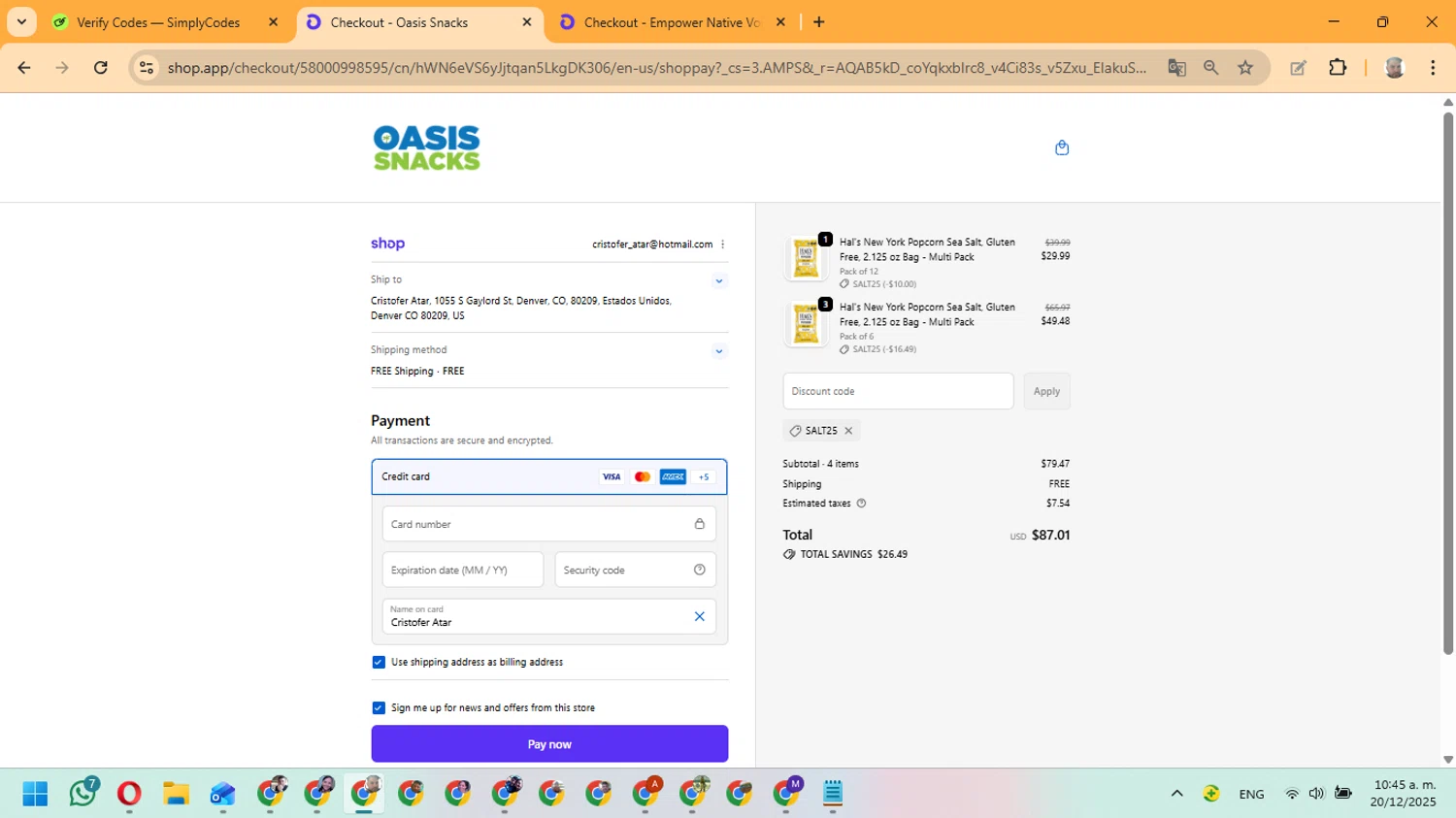Open a new browser tab
Screen dimensions: 1456x818
[x=818, y=22]
